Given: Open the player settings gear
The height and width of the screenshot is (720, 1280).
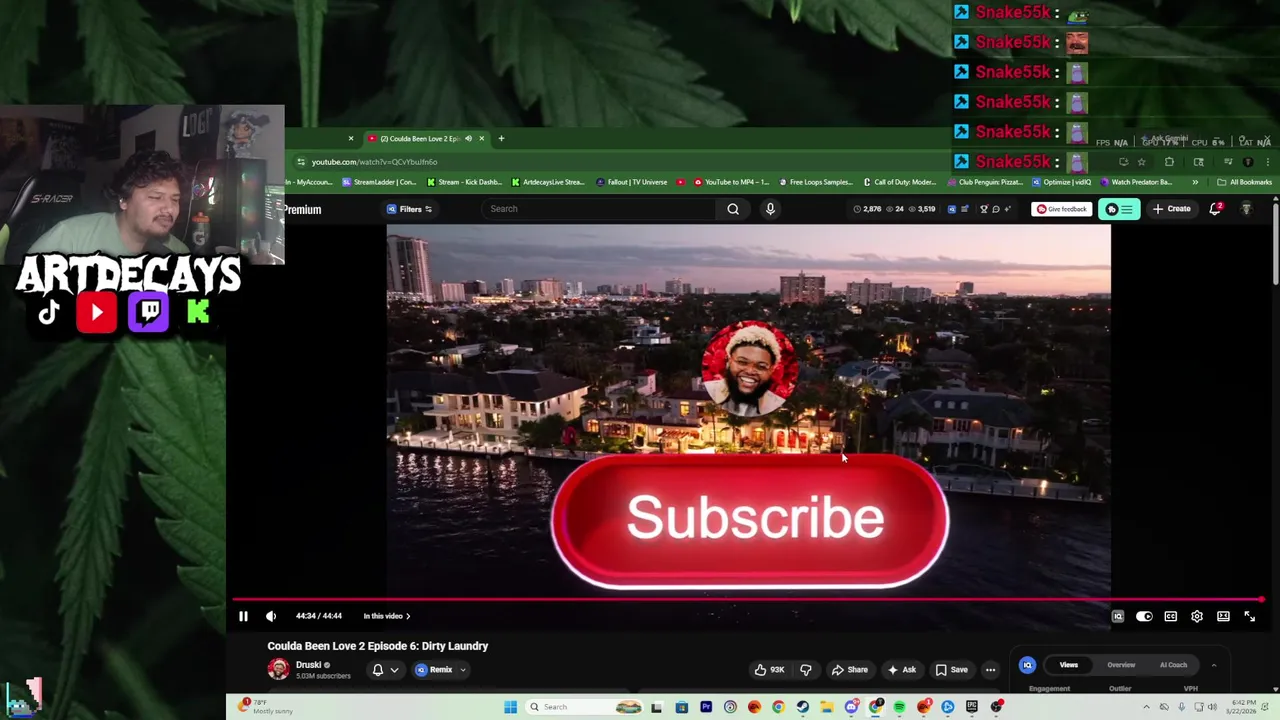Looking at the screenshot, I should pos(1197,616).
